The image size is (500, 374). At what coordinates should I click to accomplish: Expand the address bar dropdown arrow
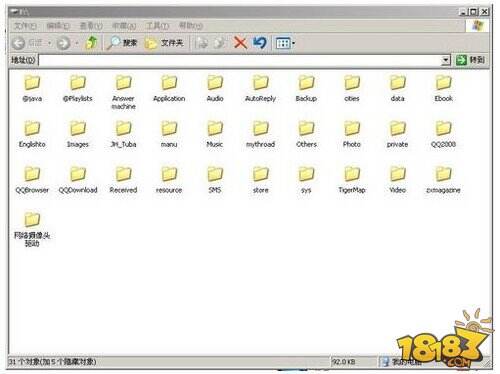tap(445, 60)
